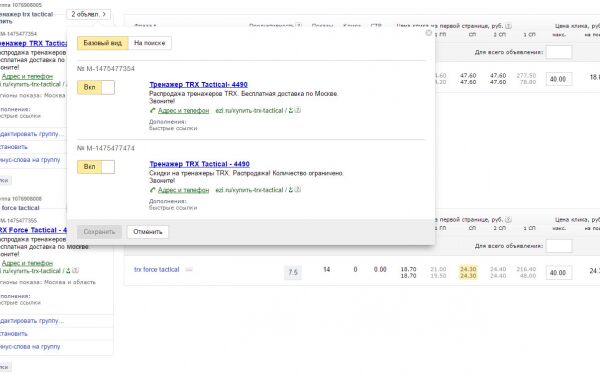Image resolution: width=600 pixels, height=378 pixels.
Task: Click the disabled Сохранить button
Action: [x=99, y=232]
